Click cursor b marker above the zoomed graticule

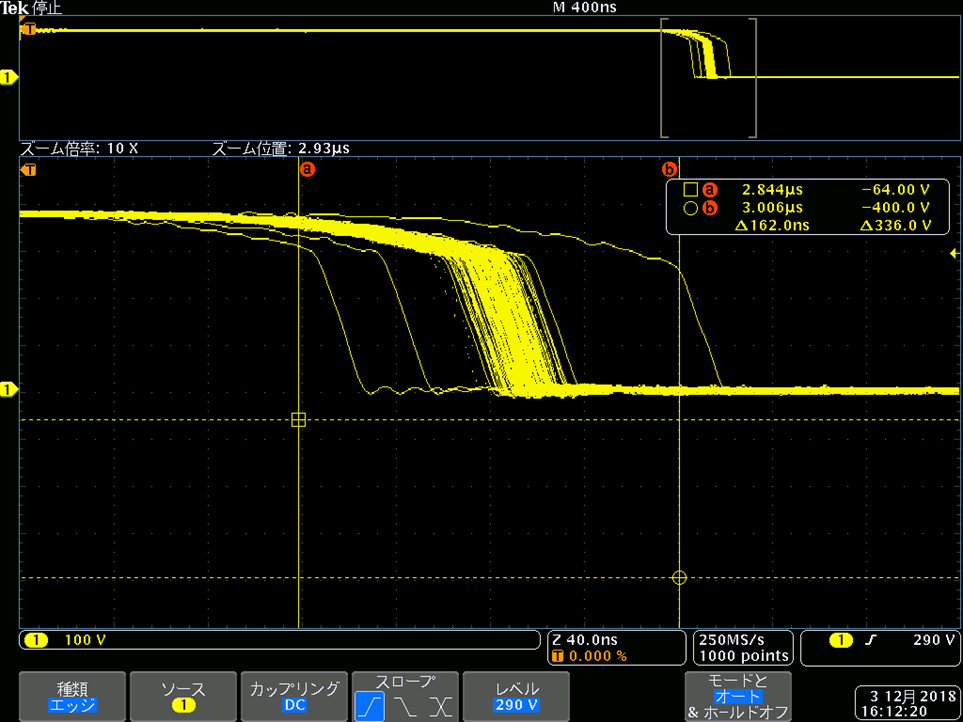(x=669, y=168)
